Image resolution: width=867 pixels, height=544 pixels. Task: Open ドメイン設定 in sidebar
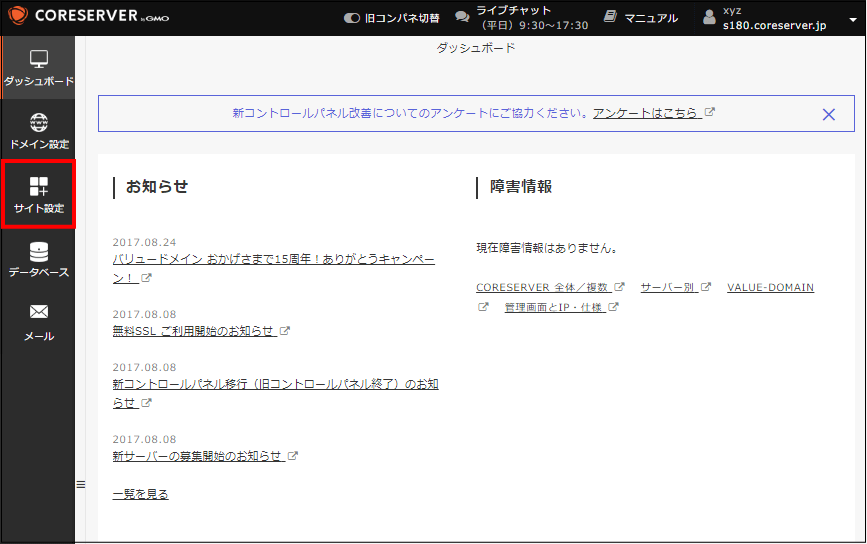coord(38,132)
